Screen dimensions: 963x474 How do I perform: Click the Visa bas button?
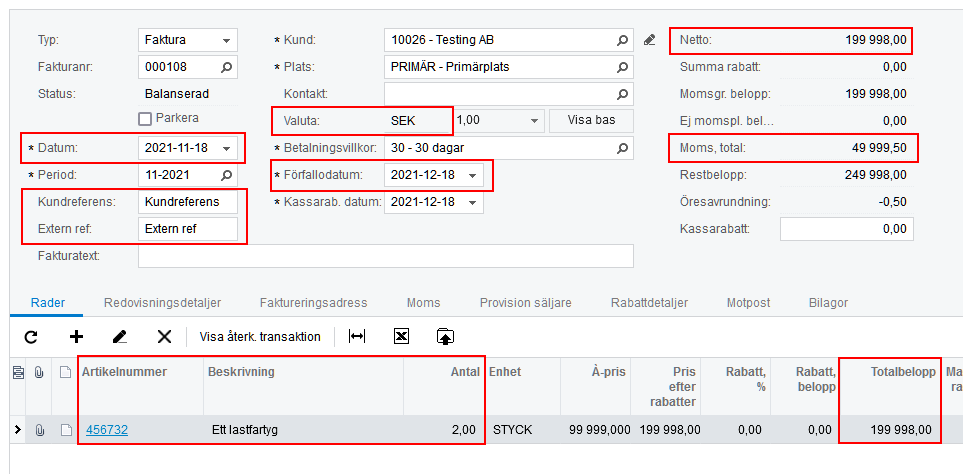tap(591, 120)
